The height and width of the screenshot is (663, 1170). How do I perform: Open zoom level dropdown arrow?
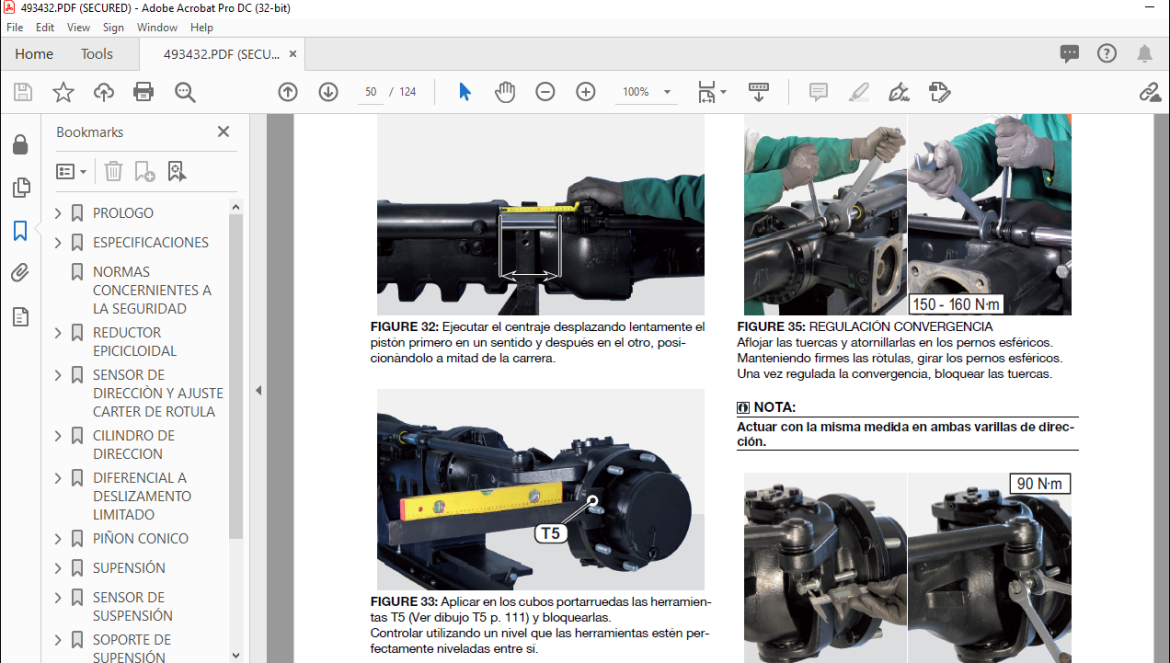coord(667,92)
